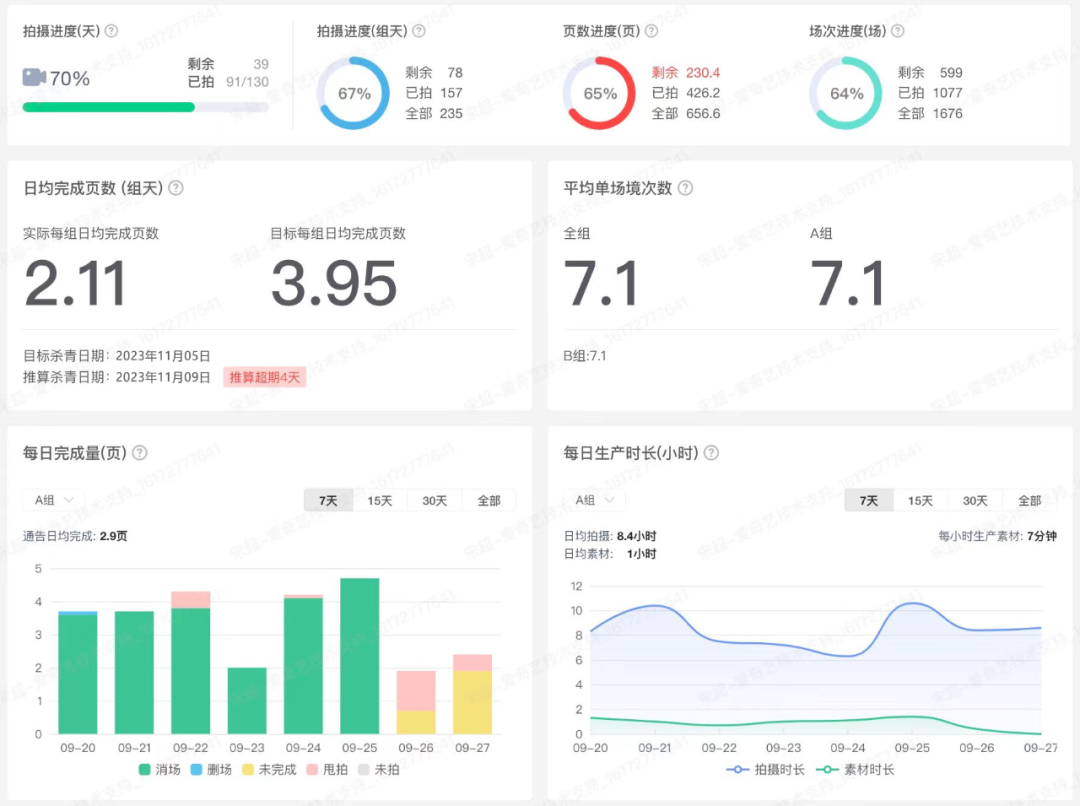
Task: Click help icon next to 场次进度(场)
Action: [897, 31]
